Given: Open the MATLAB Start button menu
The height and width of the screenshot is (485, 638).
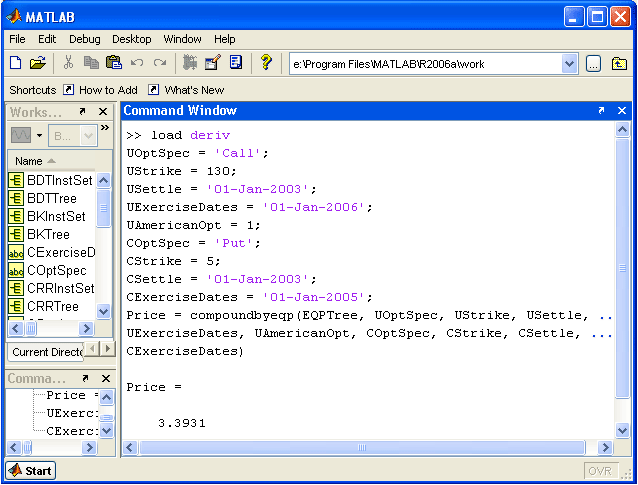Looking at the screenshot, I should click(x=31, y=471).
